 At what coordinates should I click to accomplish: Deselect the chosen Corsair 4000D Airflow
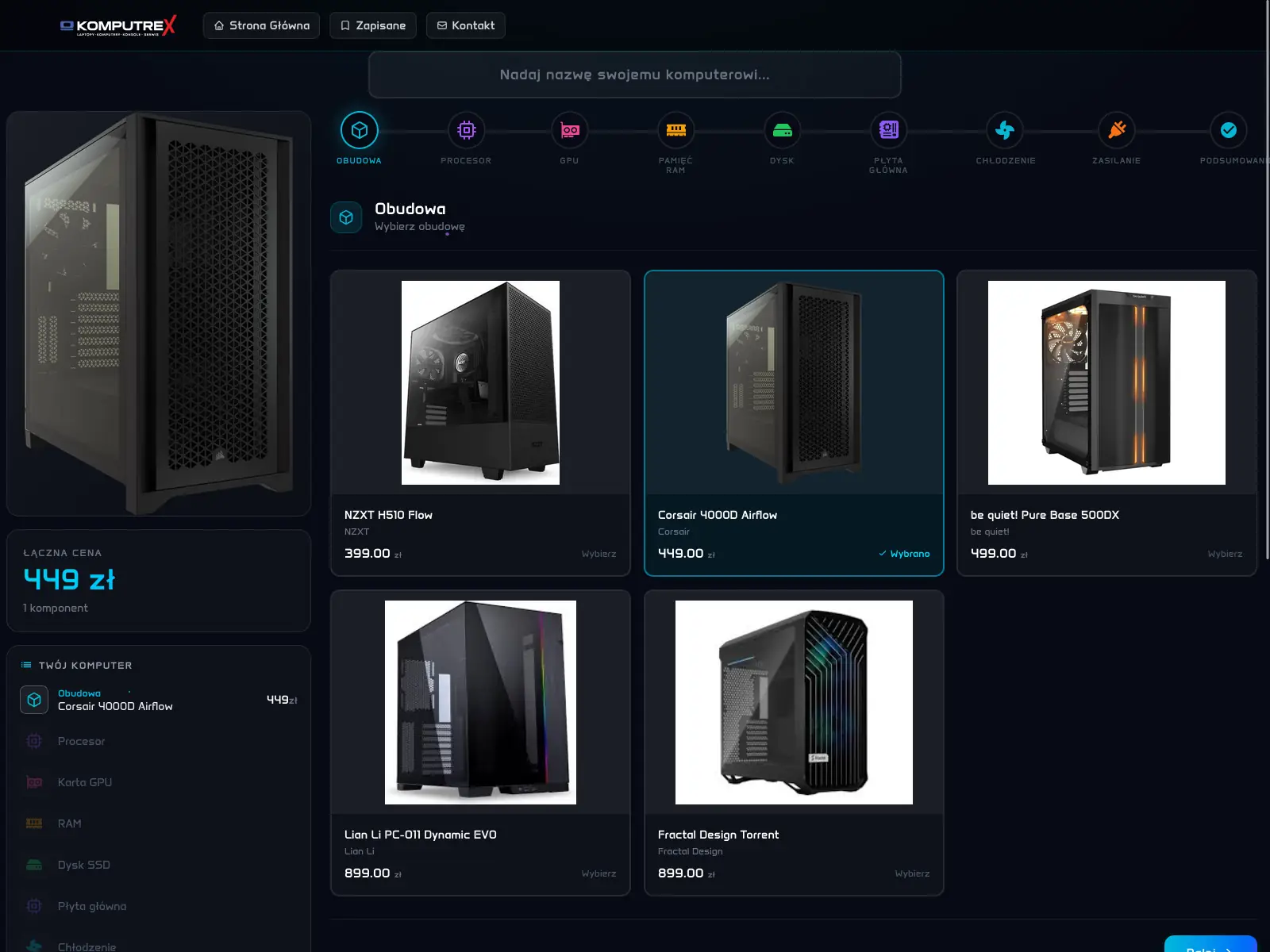904,553
